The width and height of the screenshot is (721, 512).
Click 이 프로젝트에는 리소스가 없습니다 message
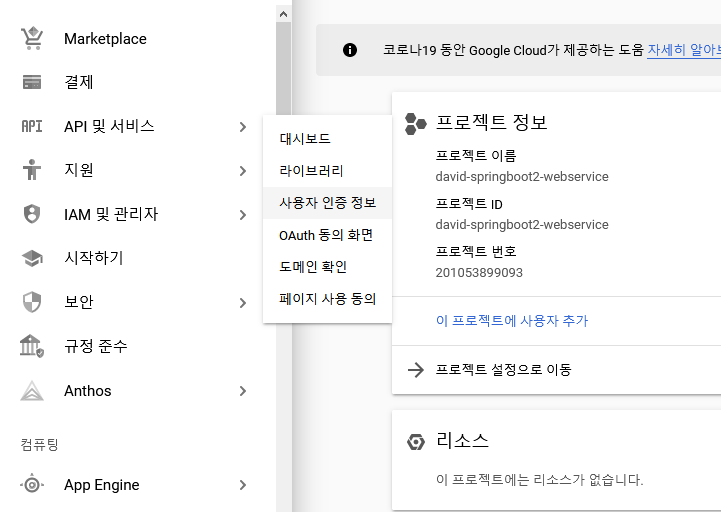(x=539, y=480)
